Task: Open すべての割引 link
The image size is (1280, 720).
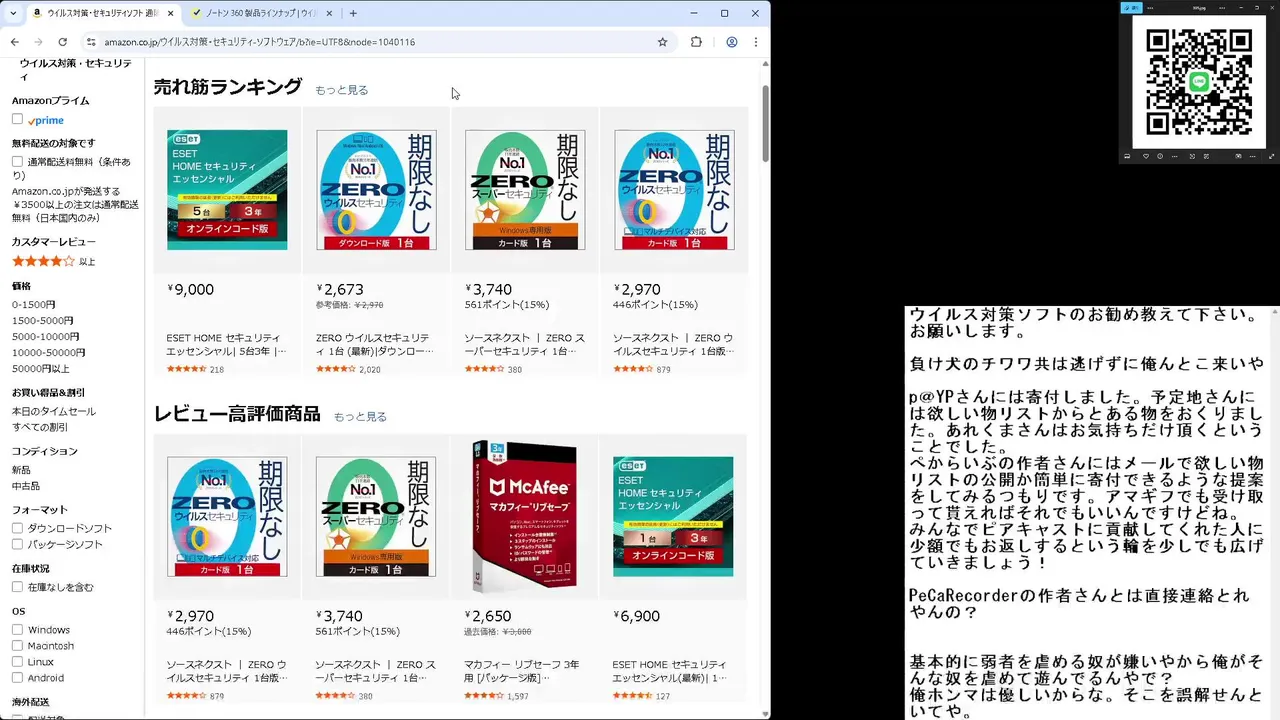Action: click(x=39, y=427)
